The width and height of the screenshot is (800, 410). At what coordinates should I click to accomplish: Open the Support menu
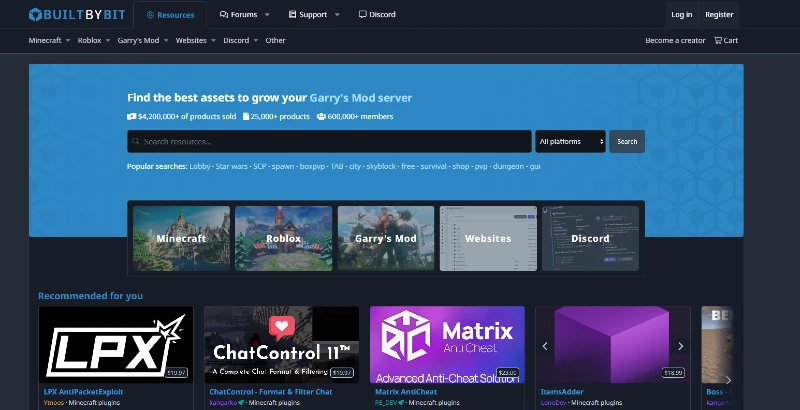pyautogui.click(x=308, y=14)
